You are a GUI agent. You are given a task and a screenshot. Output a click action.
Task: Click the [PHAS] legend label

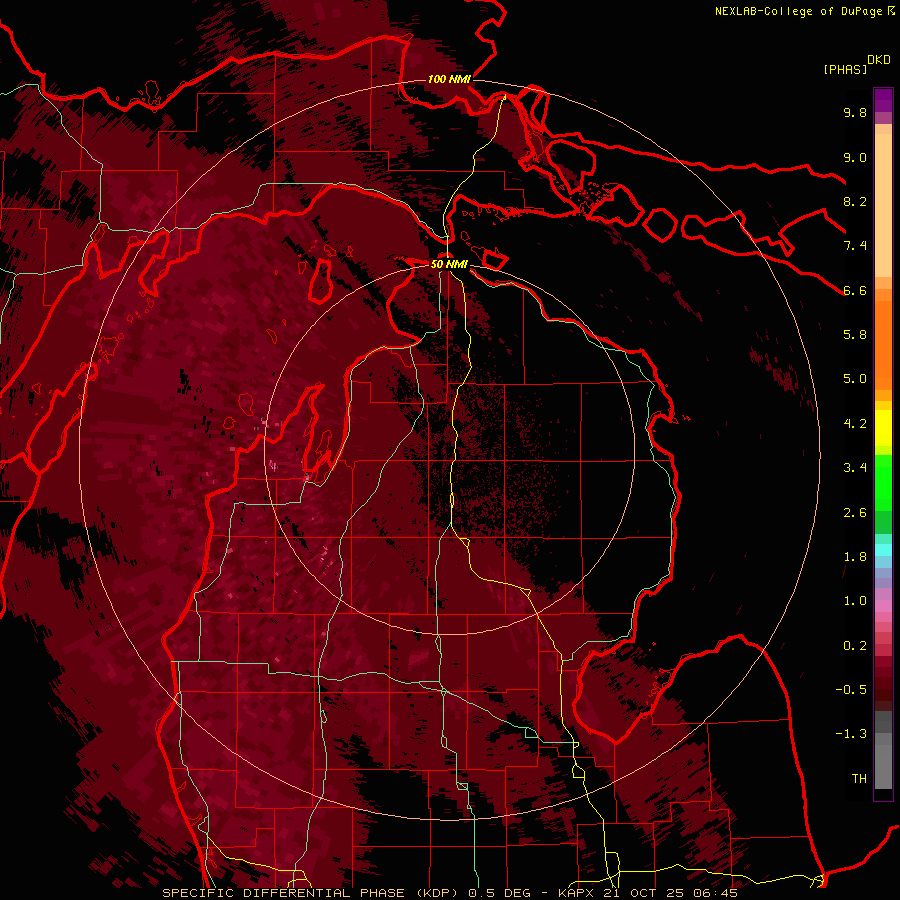(845, 70)
